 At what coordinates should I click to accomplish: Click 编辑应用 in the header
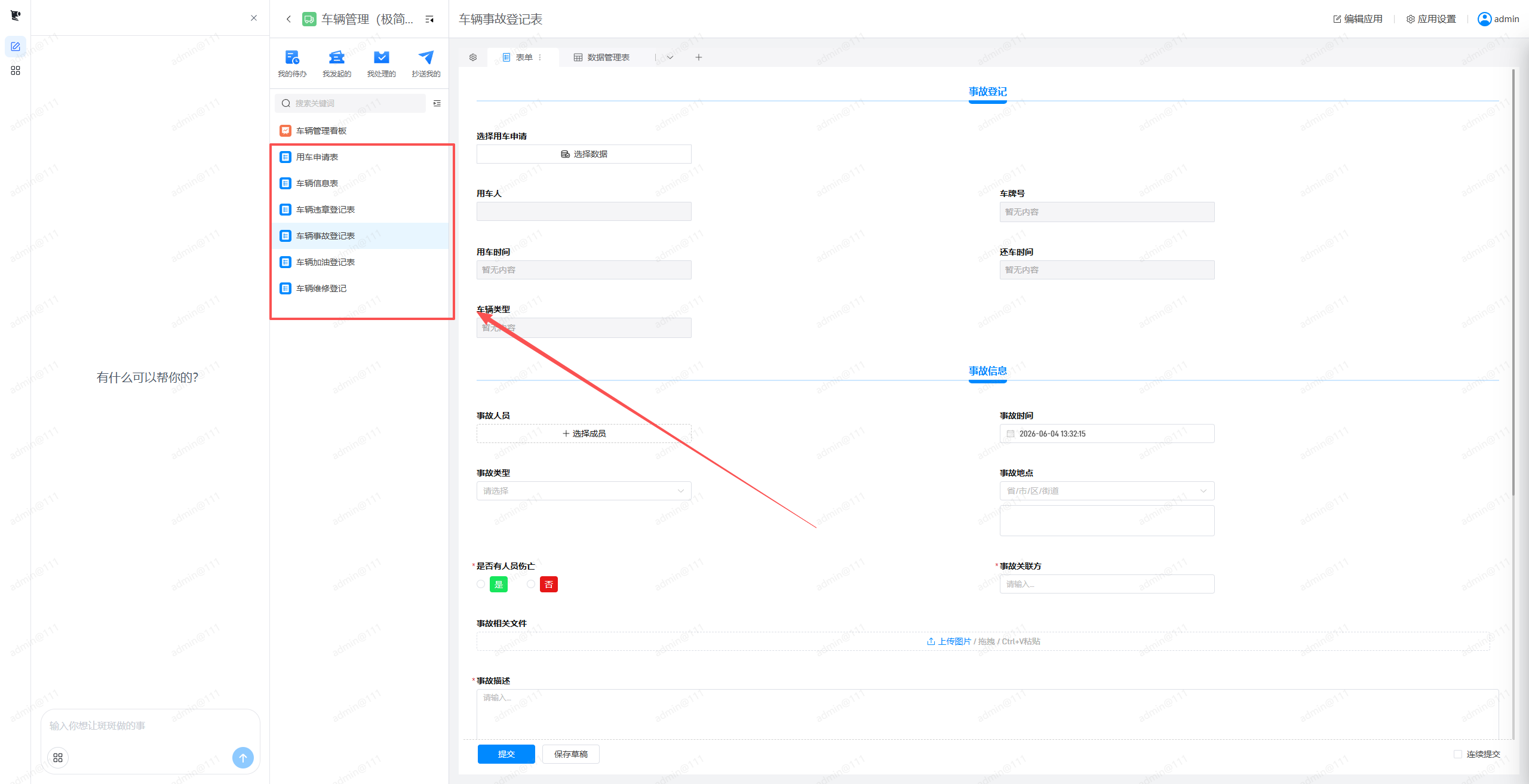[1358, 19]
